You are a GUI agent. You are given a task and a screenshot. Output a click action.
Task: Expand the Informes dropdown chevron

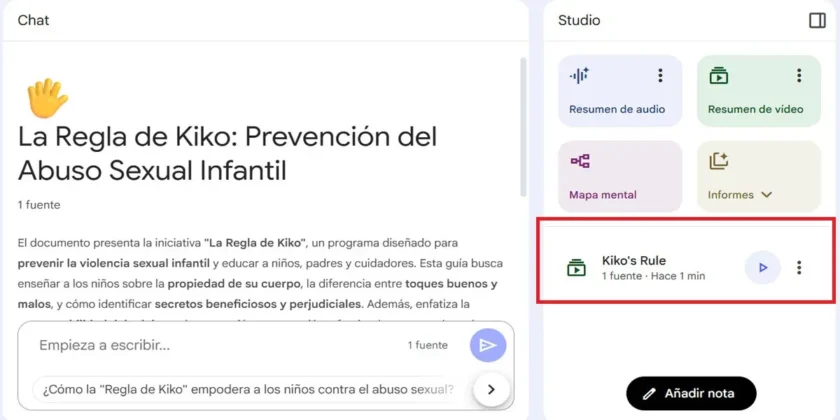click(x=767, y=195)
